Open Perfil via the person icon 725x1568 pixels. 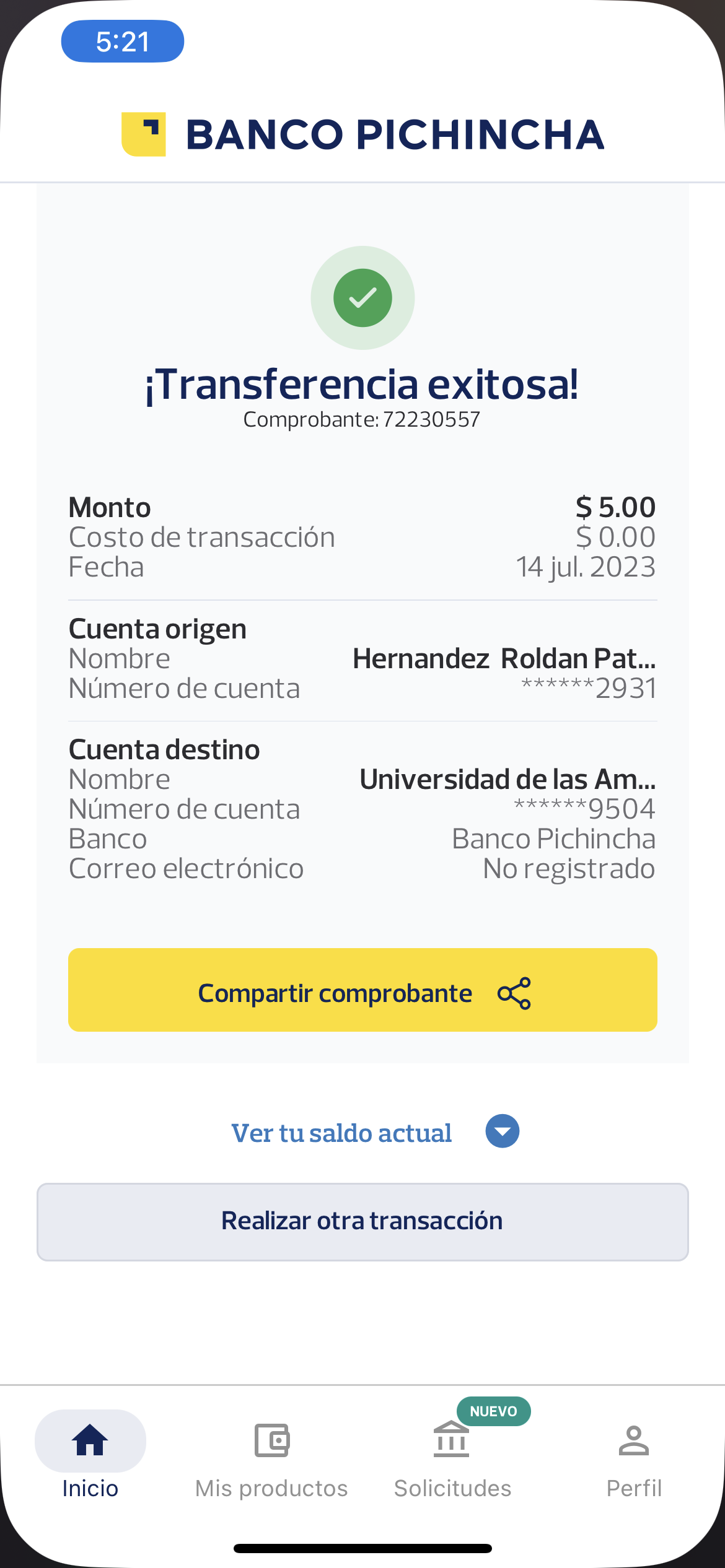pos(633,1440)
